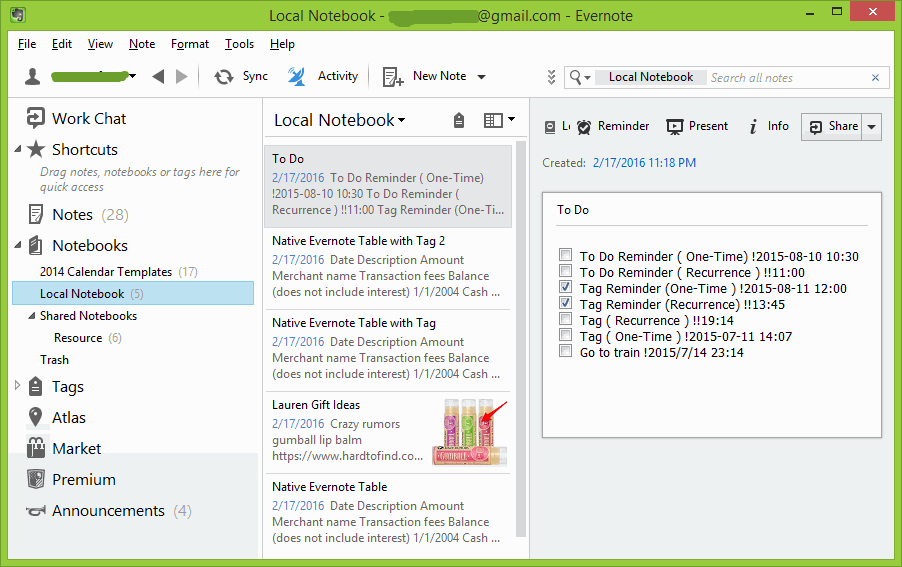The image size is (902, 567).
Task: Click the Present screen icon
Action: click(x=675, y=127)
